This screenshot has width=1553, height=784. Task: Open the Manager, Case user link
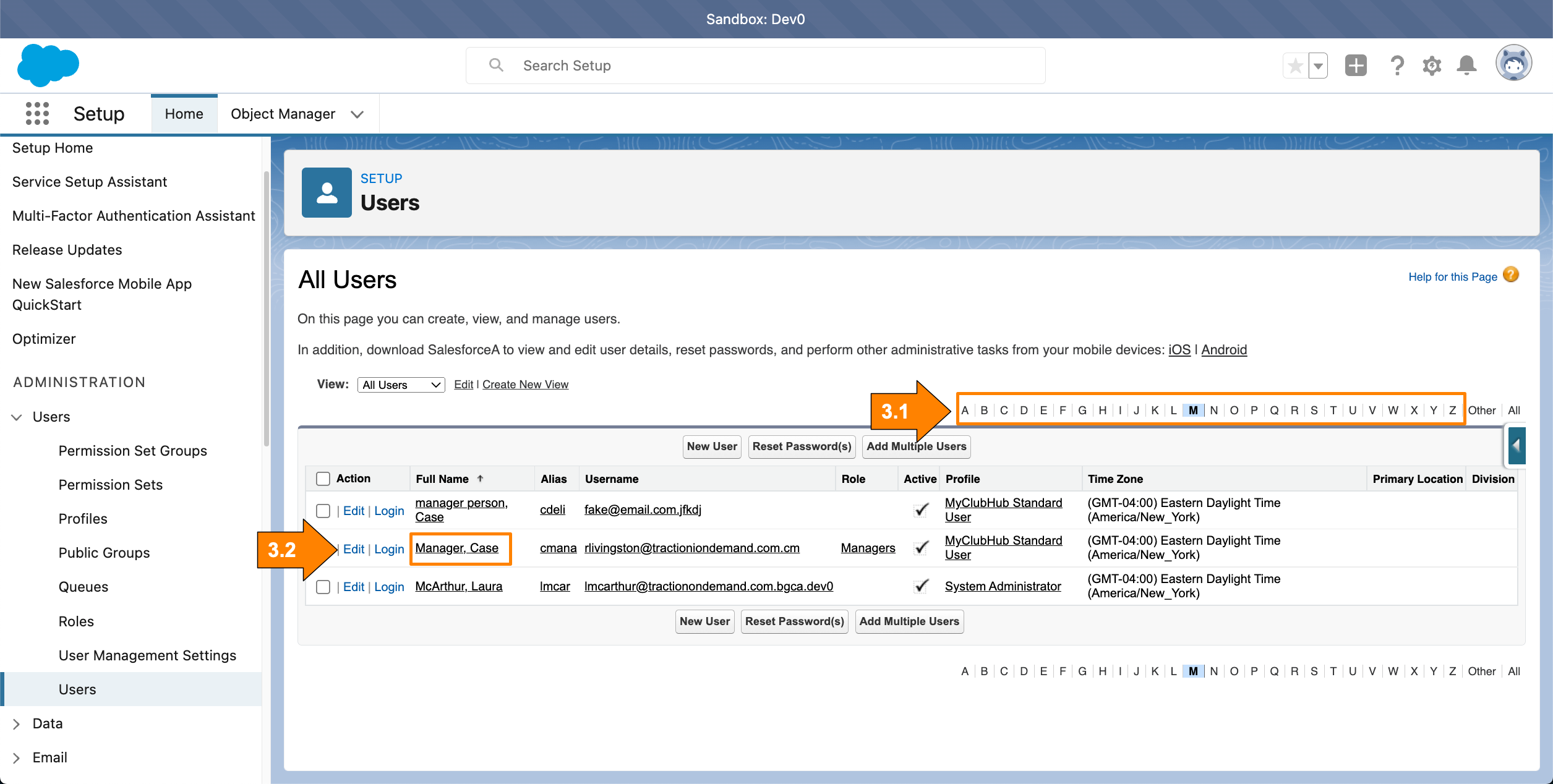(x=456, y=548)
